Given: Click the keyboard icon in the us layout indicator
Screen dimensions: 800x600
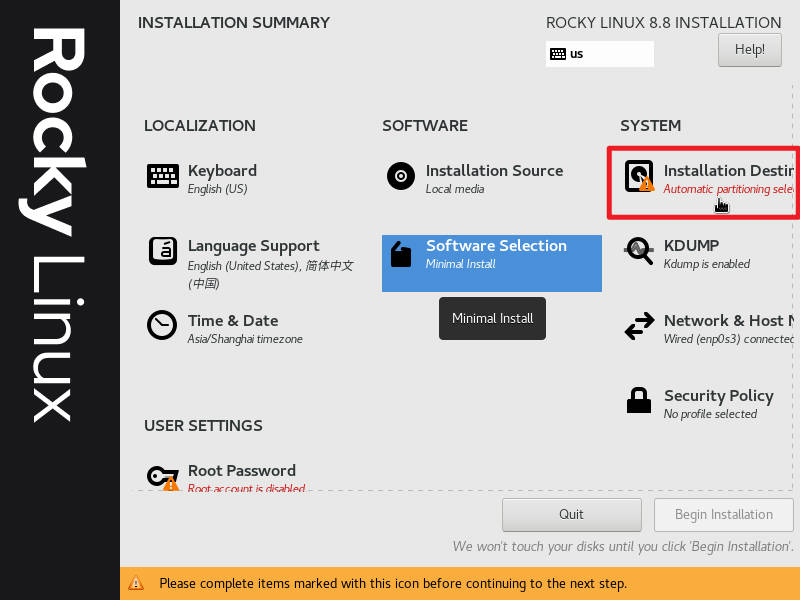Looking at the screenshot, I should [558, 54].
